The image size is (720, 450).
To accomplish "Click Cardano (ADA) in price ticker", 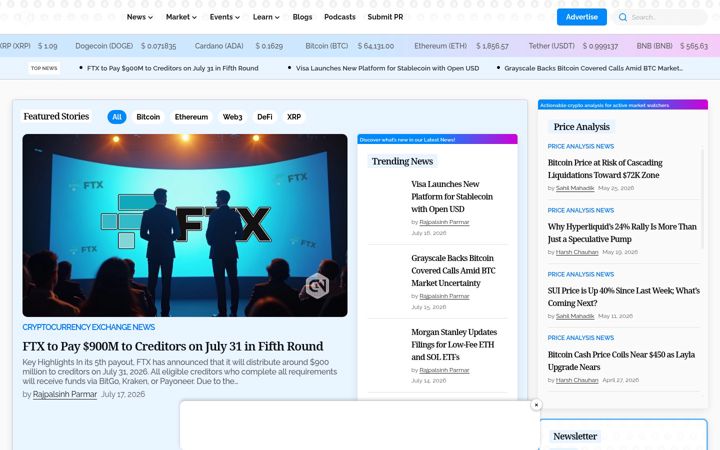I will click(219, 46).
